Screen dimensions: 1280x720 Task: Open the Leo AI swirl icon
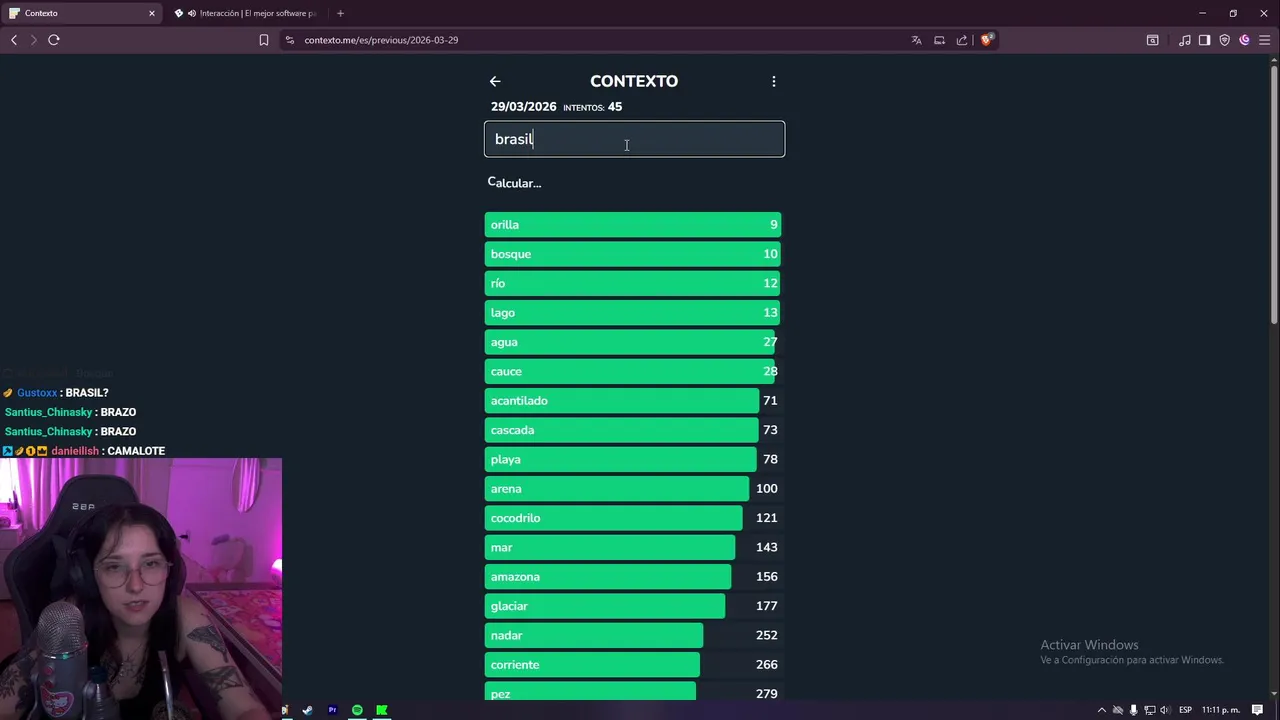(1244, 40)
